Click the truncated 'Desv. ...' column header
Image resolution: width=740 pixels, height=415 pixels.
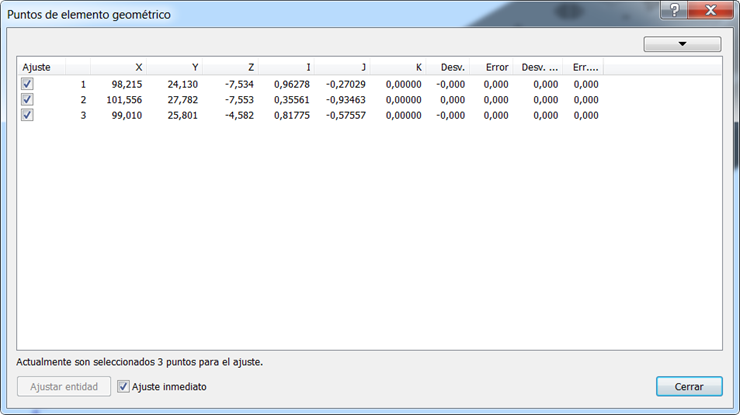point(538,67)
